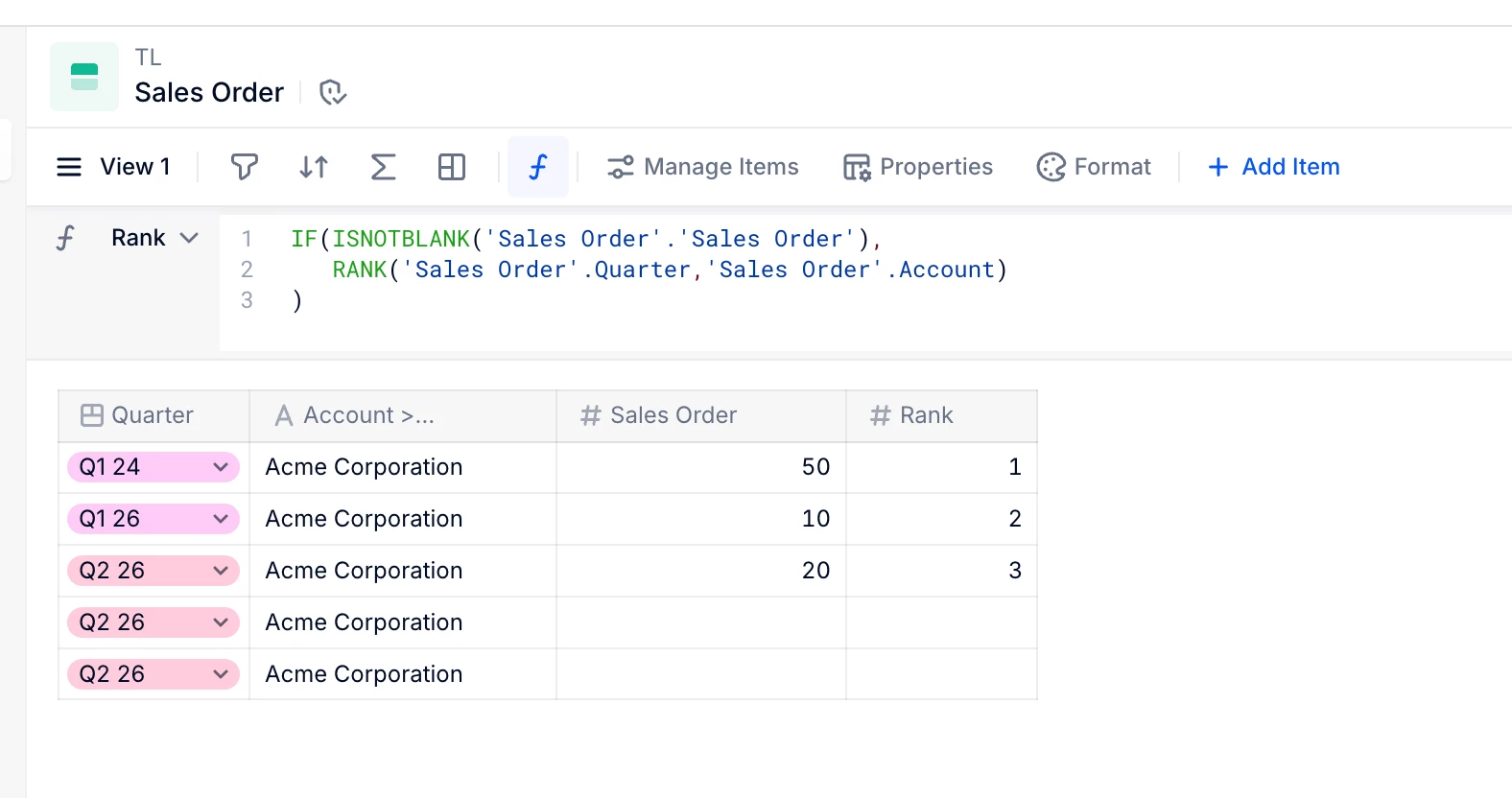
Task: Expand the Rank formula item dropdown
Action: 189,238
